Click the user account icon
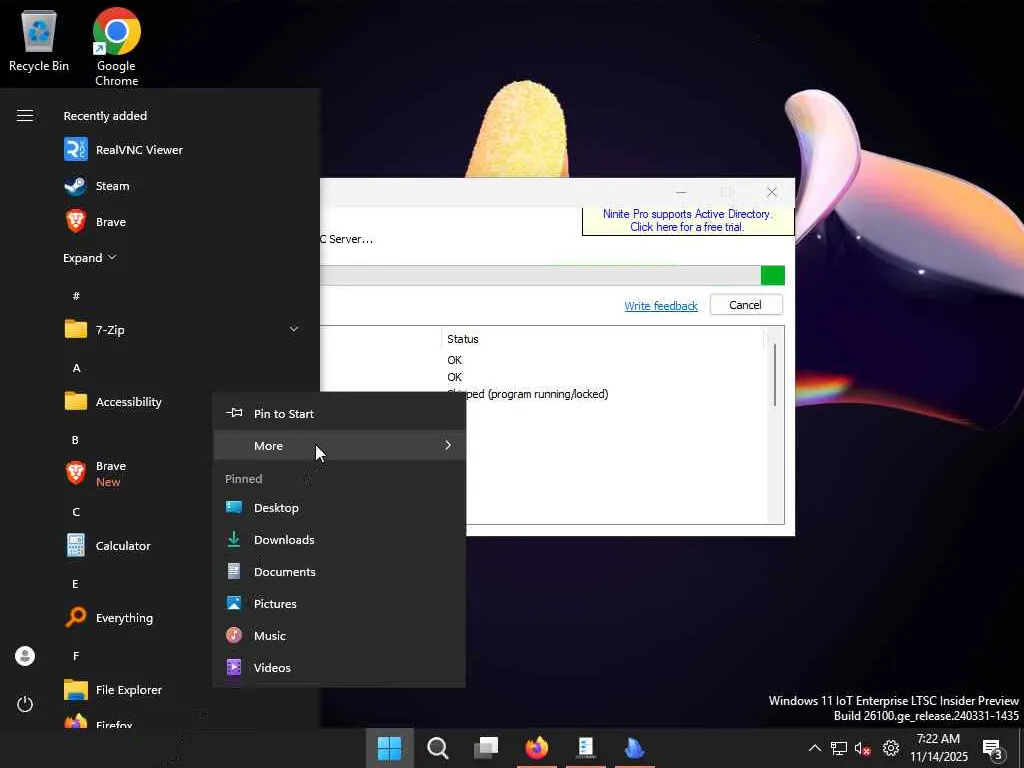The image size is (1024, 768). 25,656
